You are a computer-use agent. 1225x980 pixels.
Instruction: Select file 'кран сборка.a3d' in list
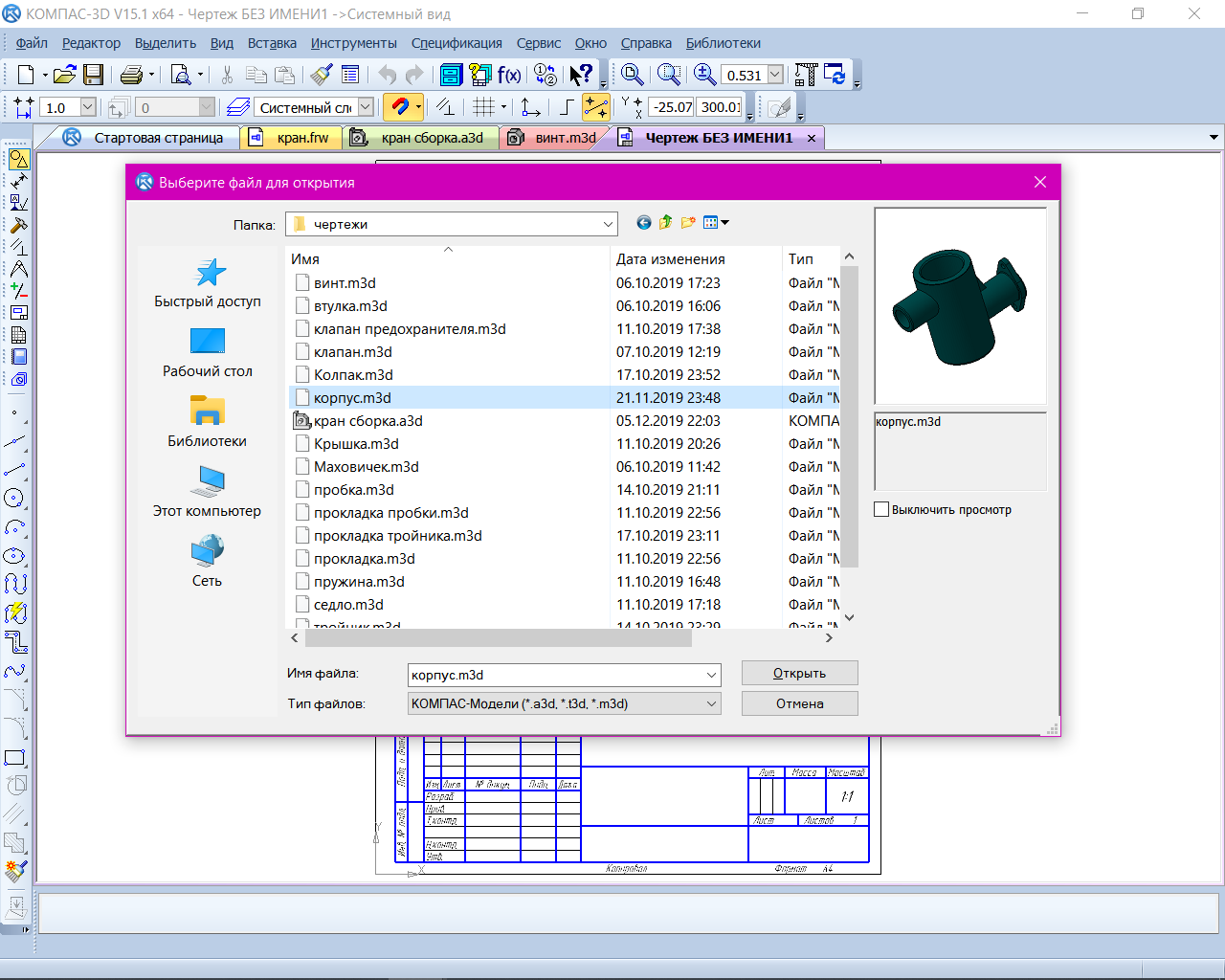(367, 421)
